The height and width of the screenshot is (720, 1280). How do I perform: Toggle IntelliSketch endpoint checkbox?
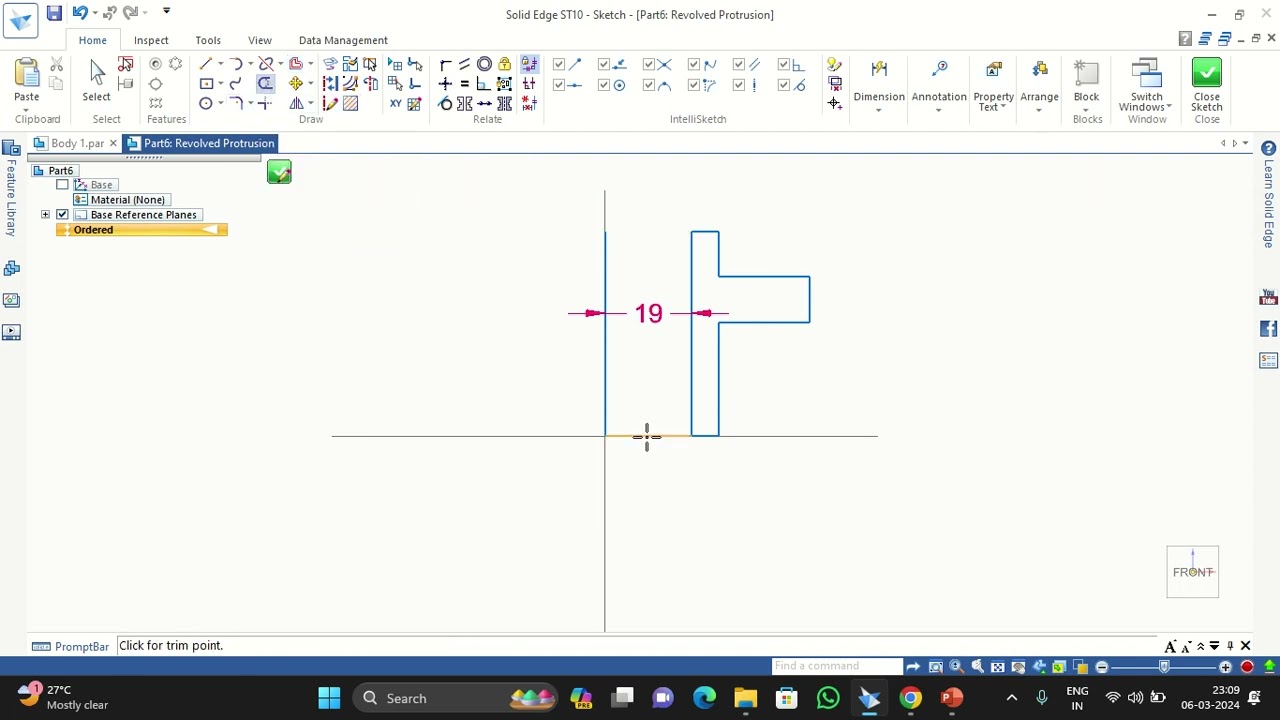559,64
